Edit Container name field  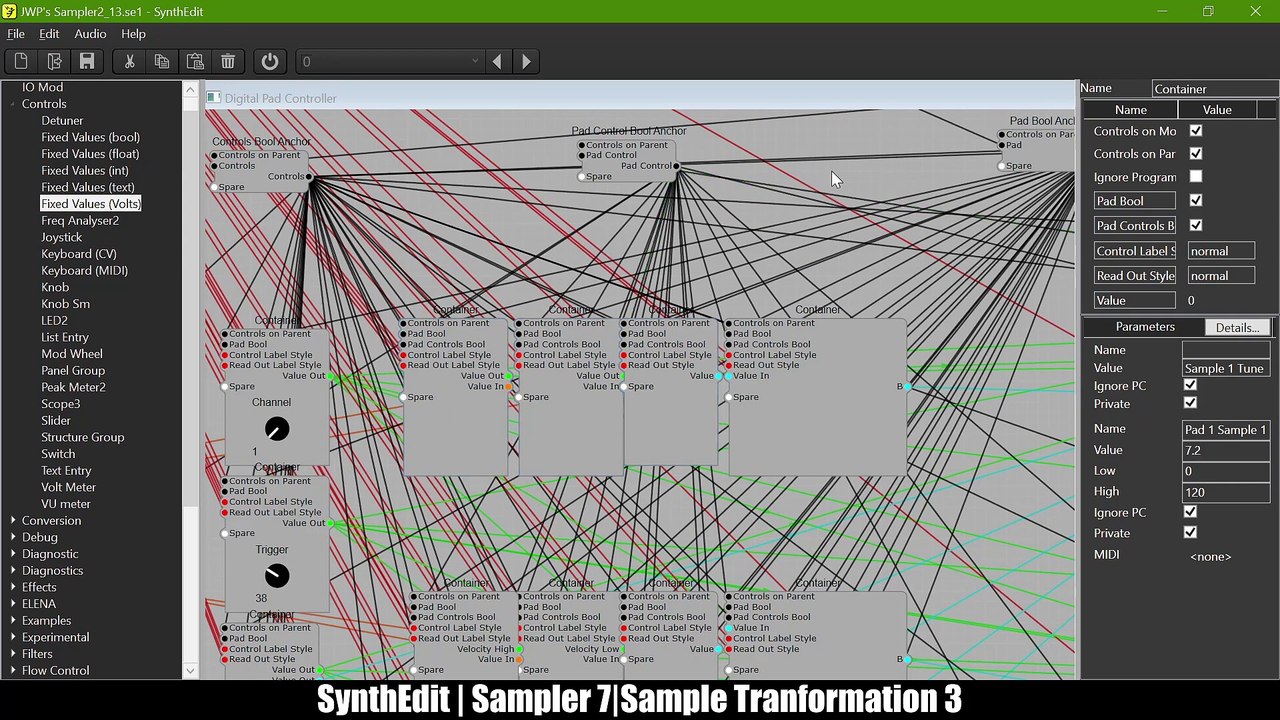pos(1214,89)
